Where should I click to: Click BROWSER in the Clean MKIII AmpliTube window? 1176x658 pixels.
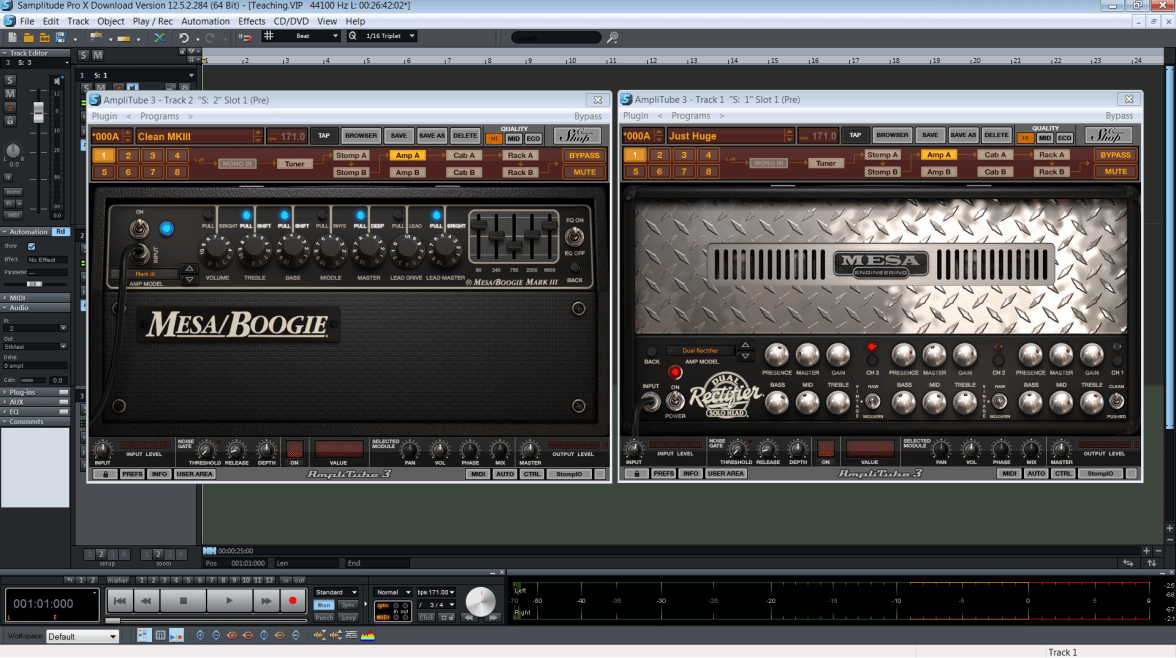click(361, 136)
